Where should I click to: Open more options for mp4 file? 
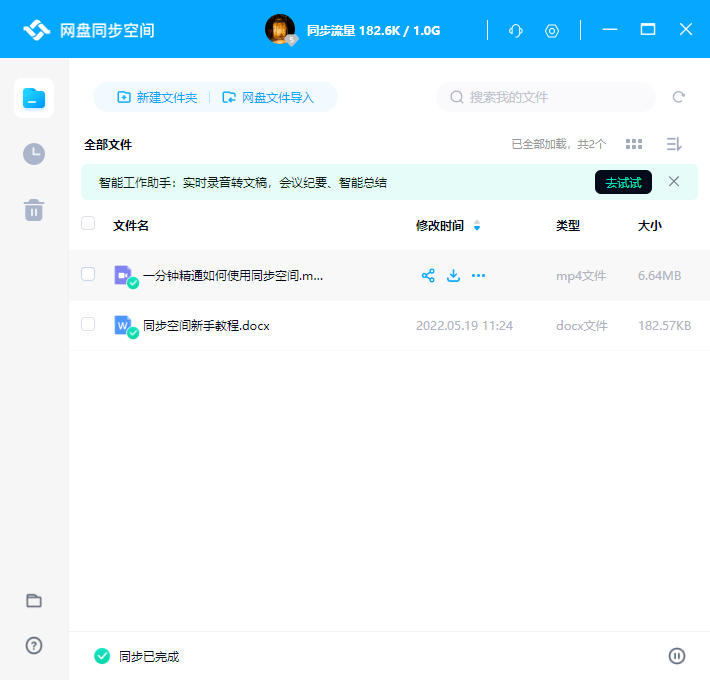(x=478, y=275)
